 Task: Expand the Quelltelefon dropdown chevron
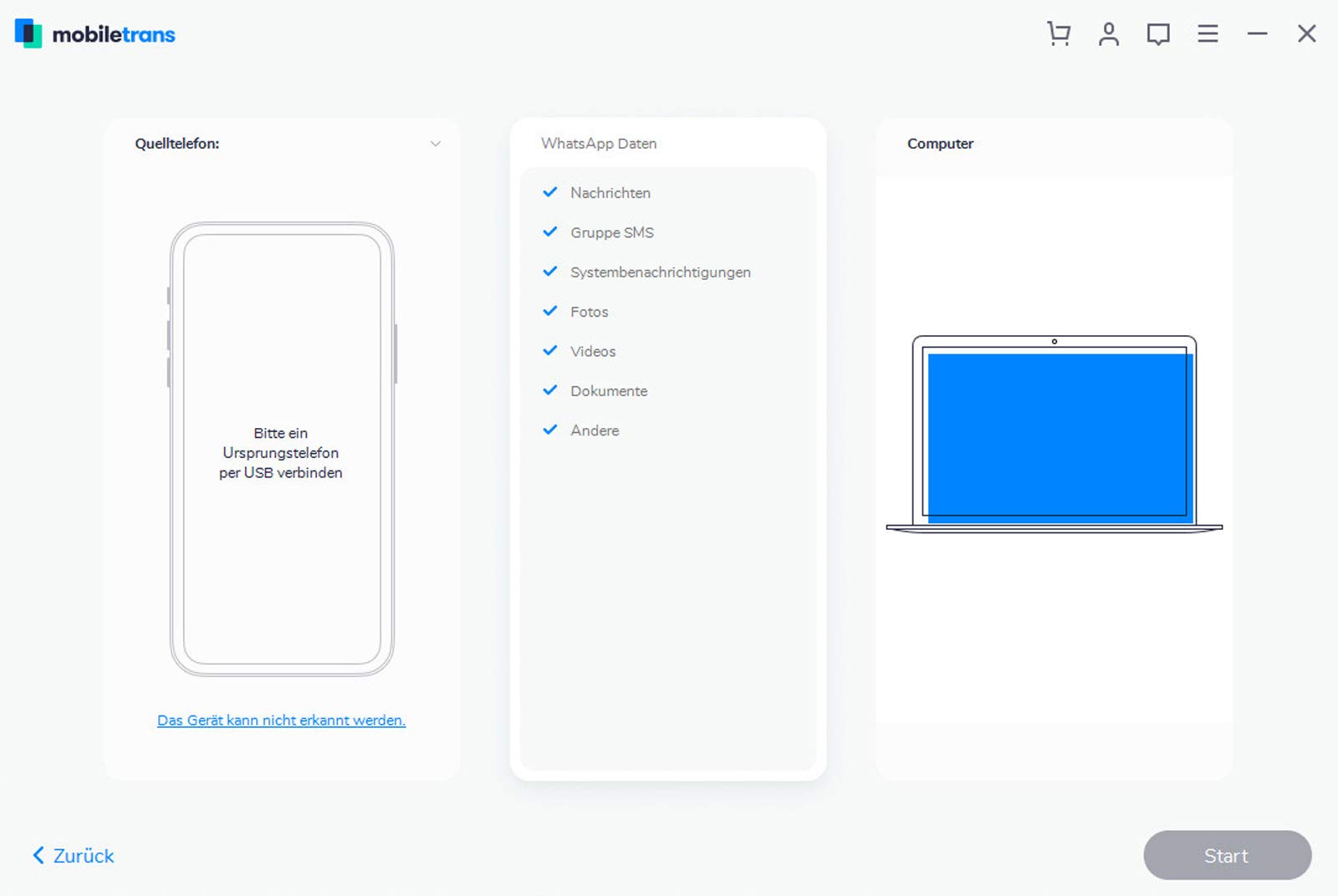436,144
